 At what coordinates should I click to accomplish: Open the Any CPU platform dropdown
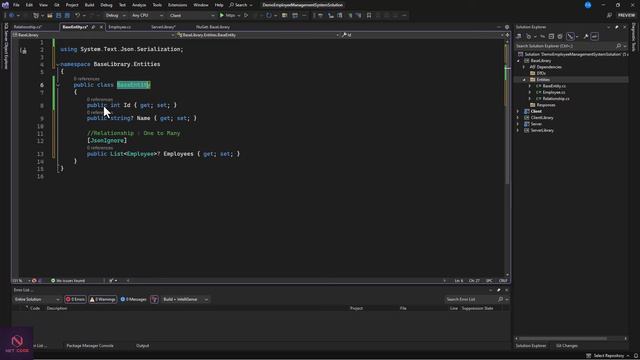point(147,16)
